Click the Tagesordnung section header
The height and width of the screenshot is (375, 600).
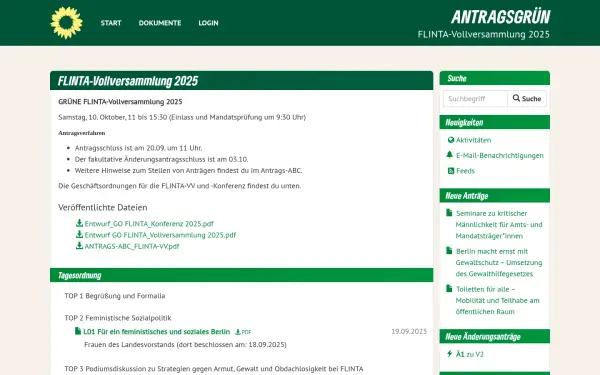pos(241,275)
